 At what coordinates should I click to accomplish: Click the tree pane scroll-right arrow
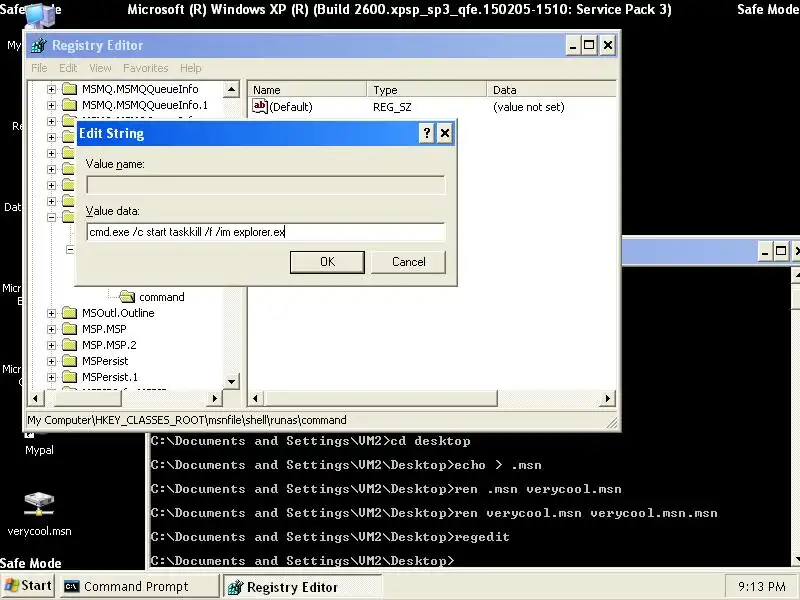214,398
